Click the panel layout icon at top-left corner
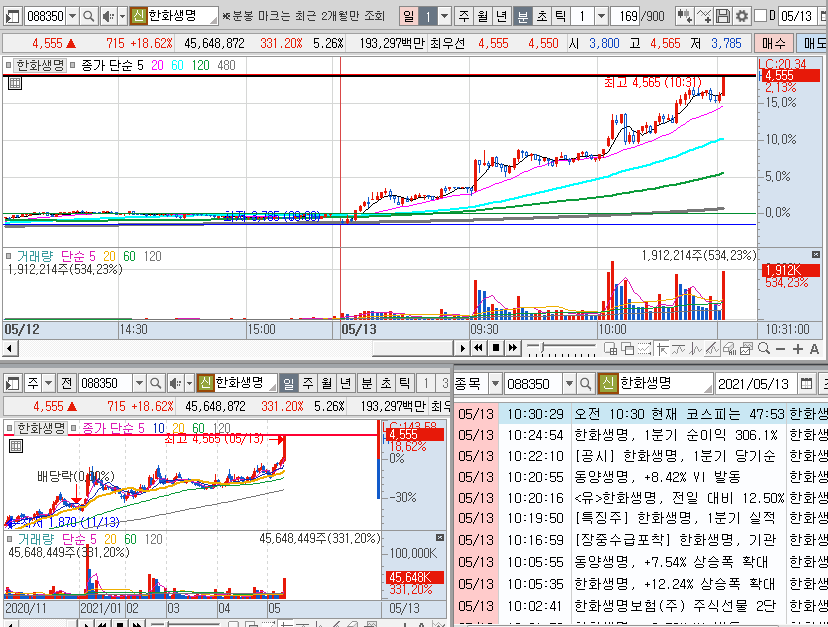The image size is (828, 627). (x=13, y=16)
